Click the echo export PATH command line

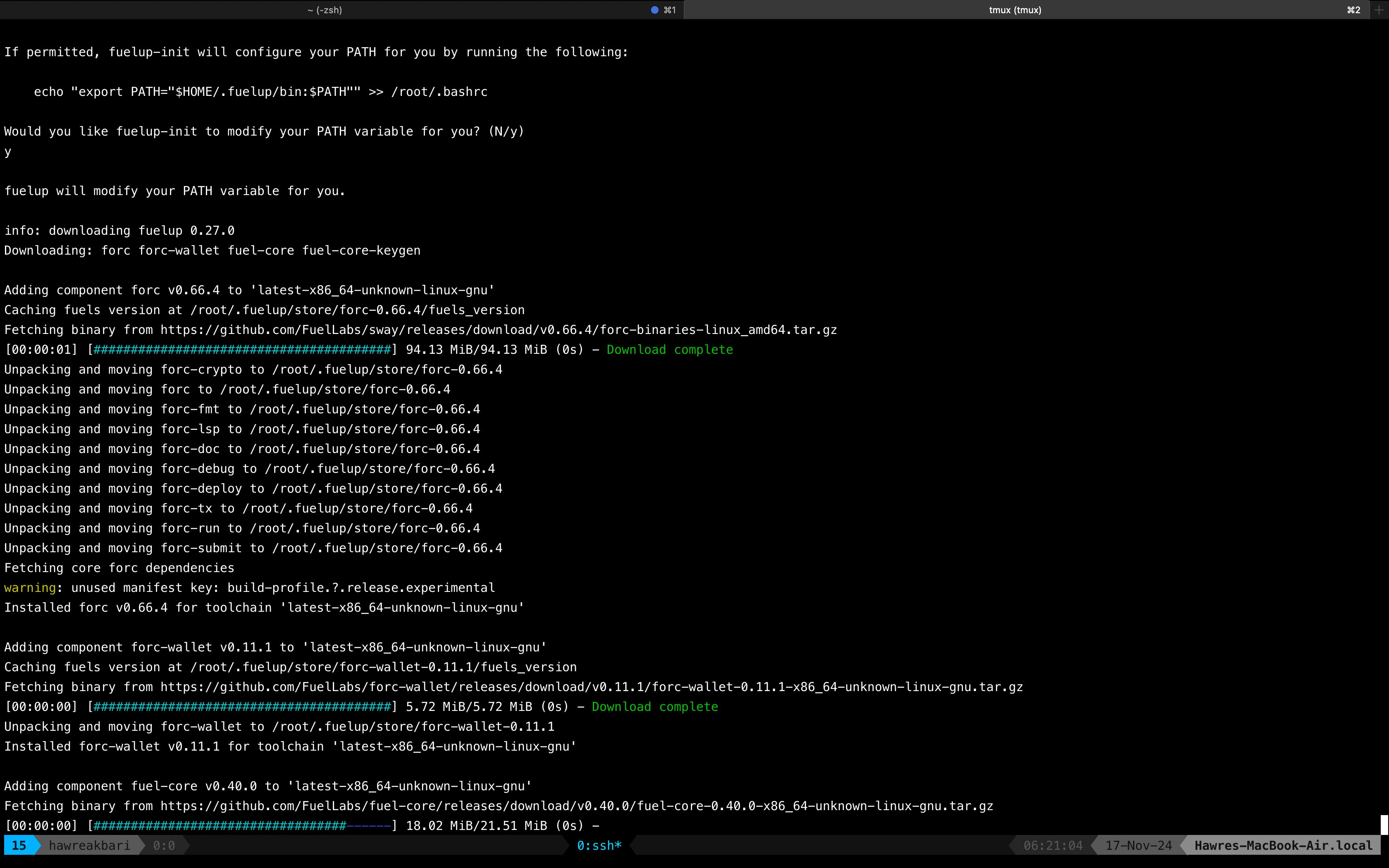(260, 92)
